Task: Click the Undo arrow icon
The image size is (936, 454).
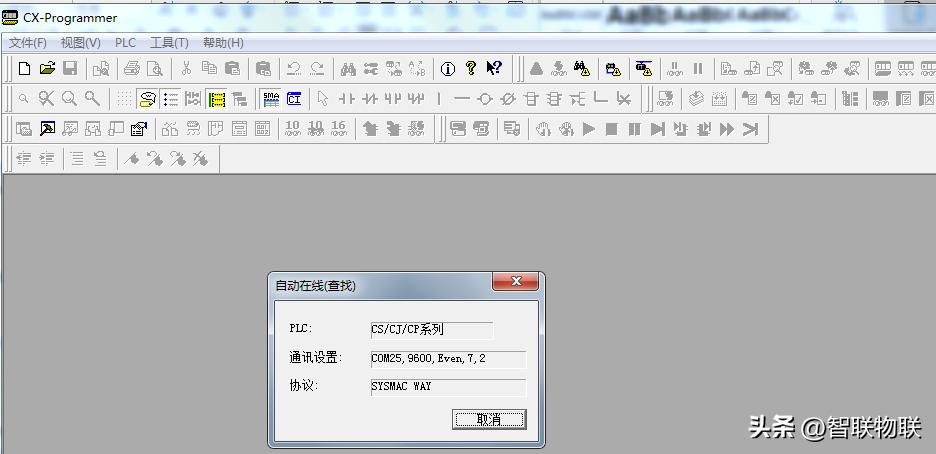Action: pyautogui.click(x=294, y=69)
